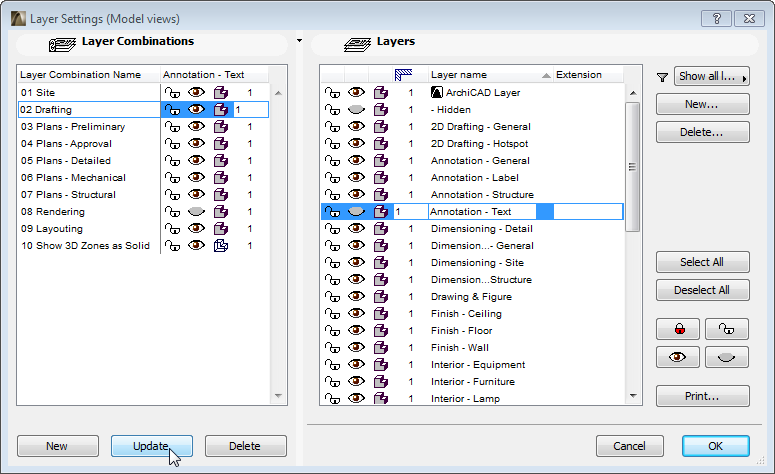The image size is (775, 474).
Task: Toggle visibility eye for 08 Rendering combination
Action: (x=196, y=212)
